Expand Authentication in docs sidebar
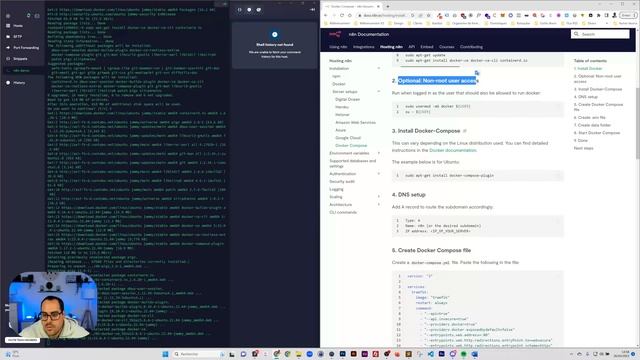The width and height of the screenshot is (640, 360). click(x=379, y=174)
